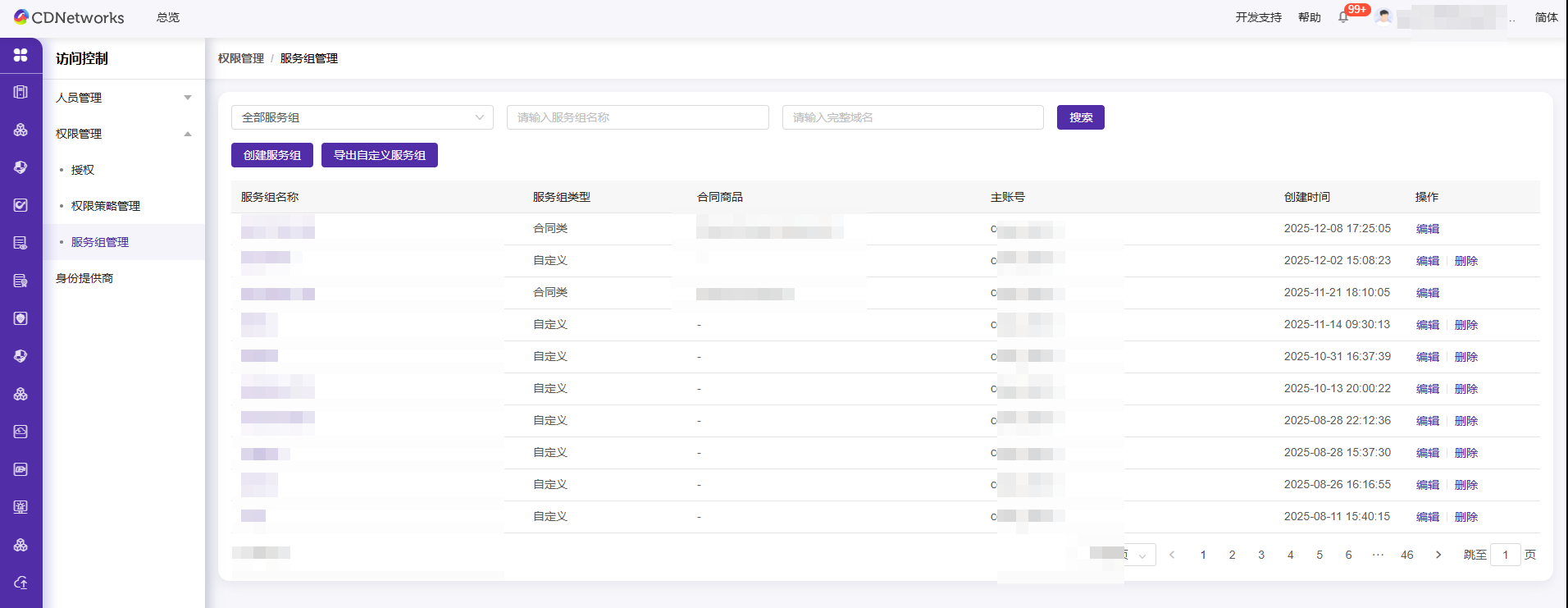Edit the group created 2025-08-28 15:37:30
This screenshot has height=608, width=1568.
click(x=1428, y=453)
